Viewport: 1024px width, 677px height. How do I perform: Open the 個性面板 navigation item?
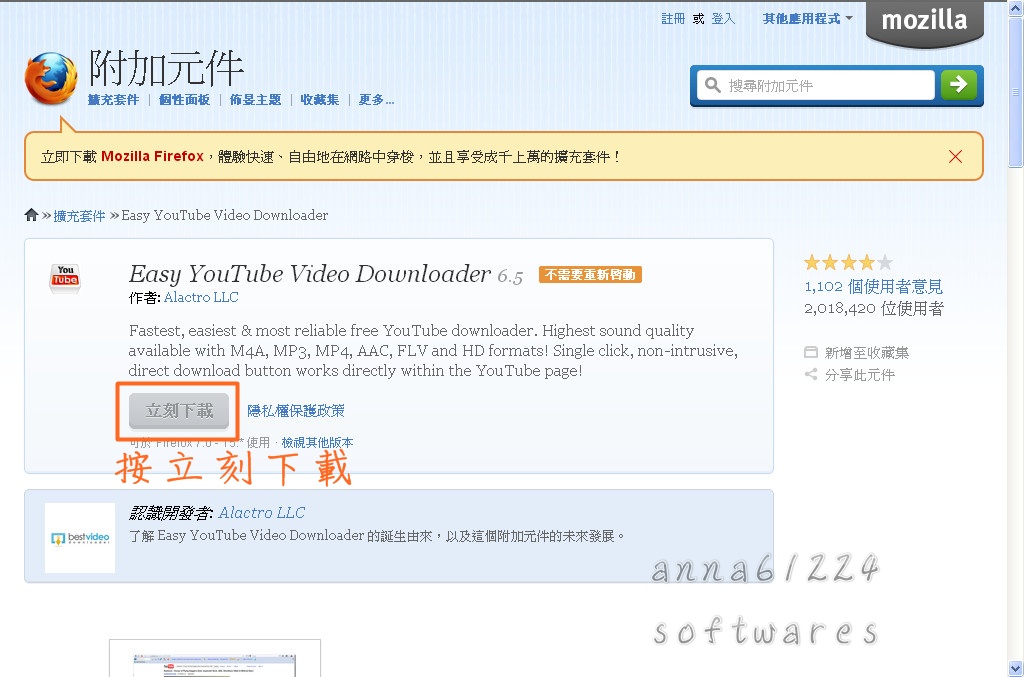pyautogui.click(x=184, y=100)
